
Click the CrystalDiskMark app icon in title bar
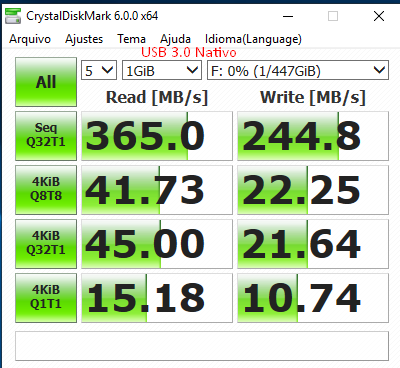[x=13, y=16]
